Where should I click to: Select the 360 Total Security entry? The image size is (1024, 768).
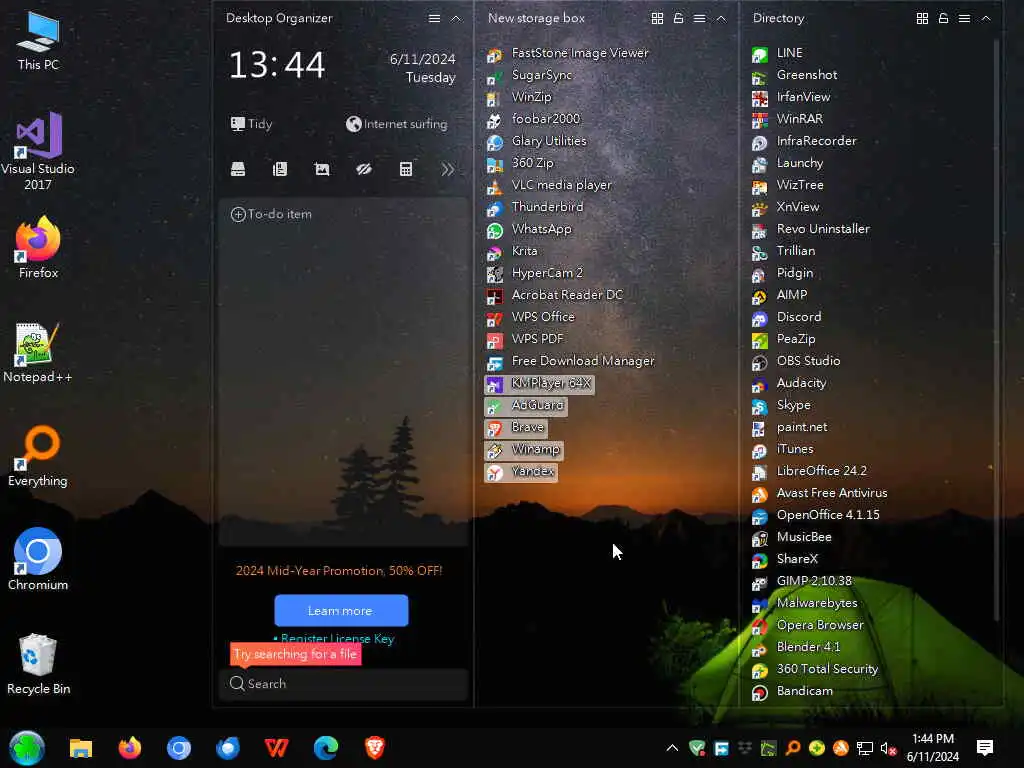coord(814,669)
